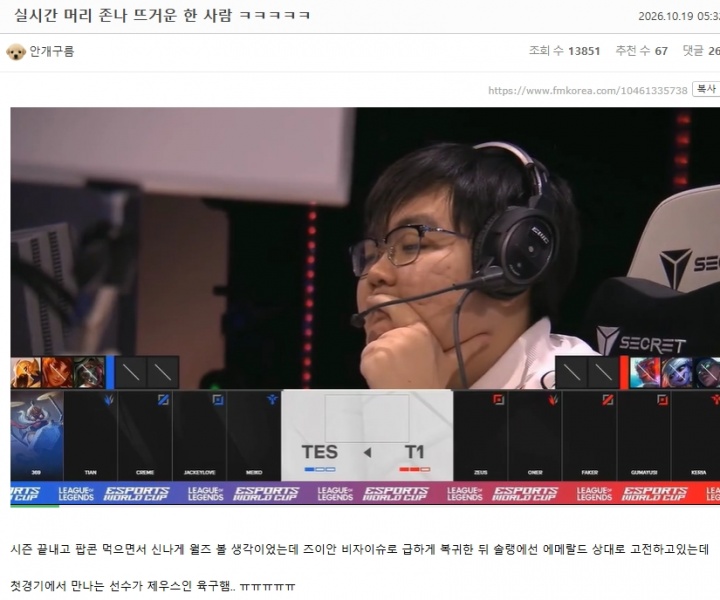Click the MEIKO player slot
The width and height of the screenshot is (720, 600).
point(254,435)
